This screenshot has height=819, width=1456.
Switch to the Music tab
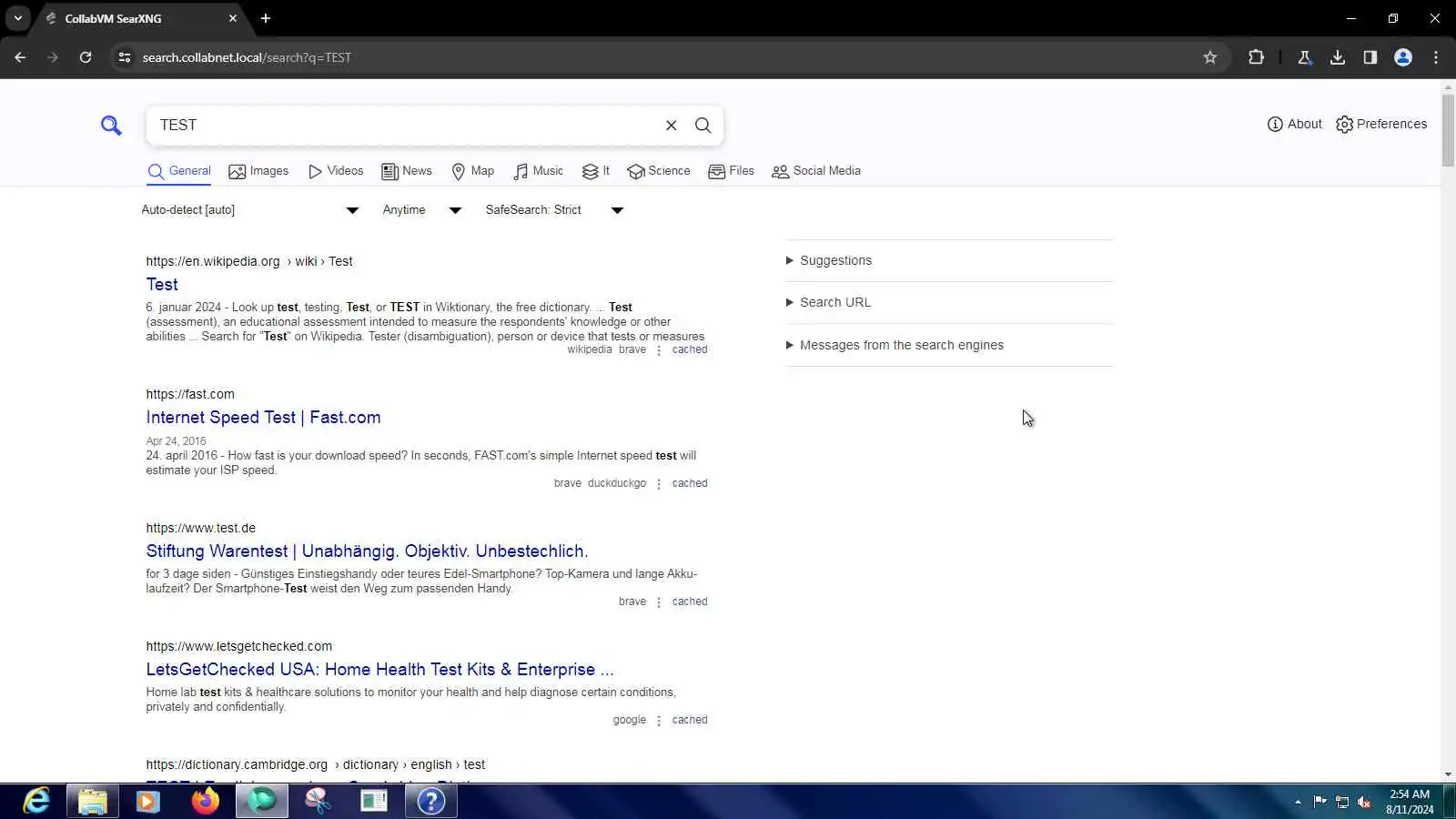point(539,171)
